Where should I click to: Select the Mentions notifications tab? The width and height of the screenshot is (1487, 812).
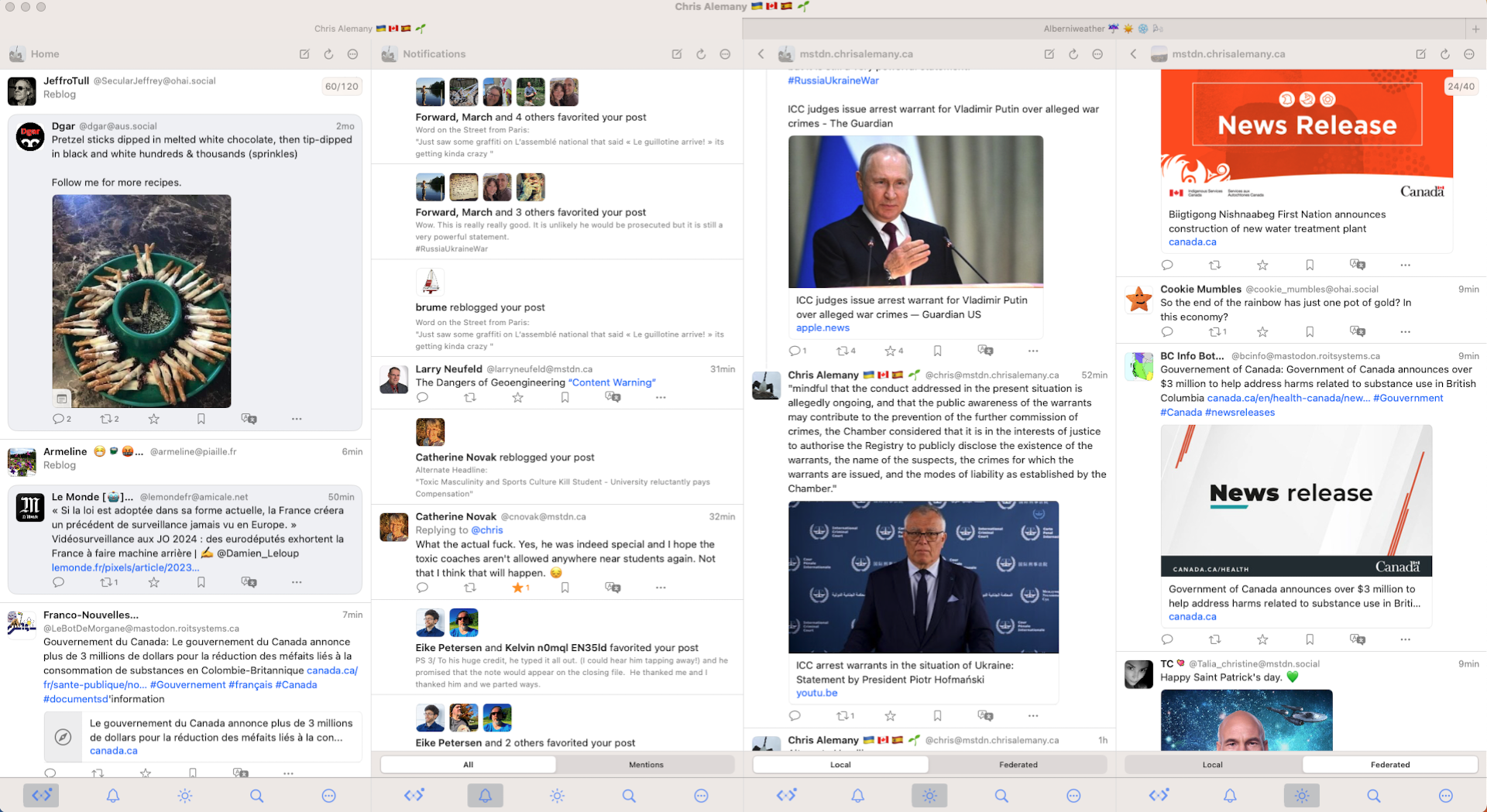(x=646, y=765)
